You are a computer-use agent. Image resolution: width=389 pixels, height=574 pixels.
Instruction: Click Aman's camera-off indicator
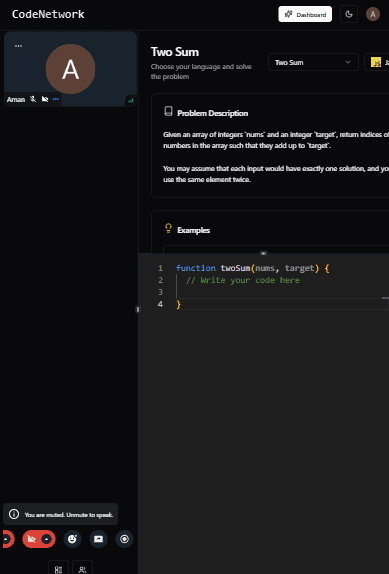pos(45,99)
